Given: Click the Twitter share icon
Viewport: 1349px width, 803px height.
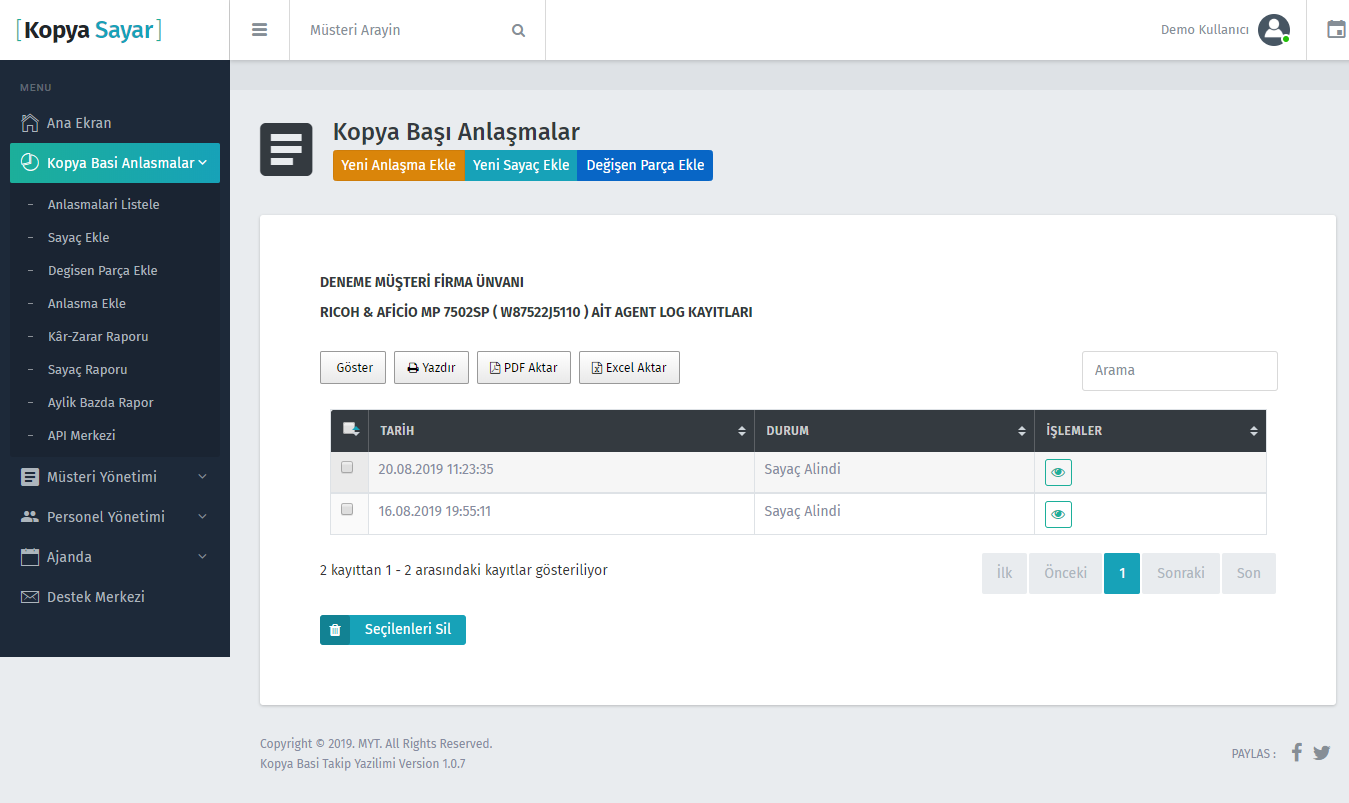Looking at the screenshot, I should [x=1321, y=753].
